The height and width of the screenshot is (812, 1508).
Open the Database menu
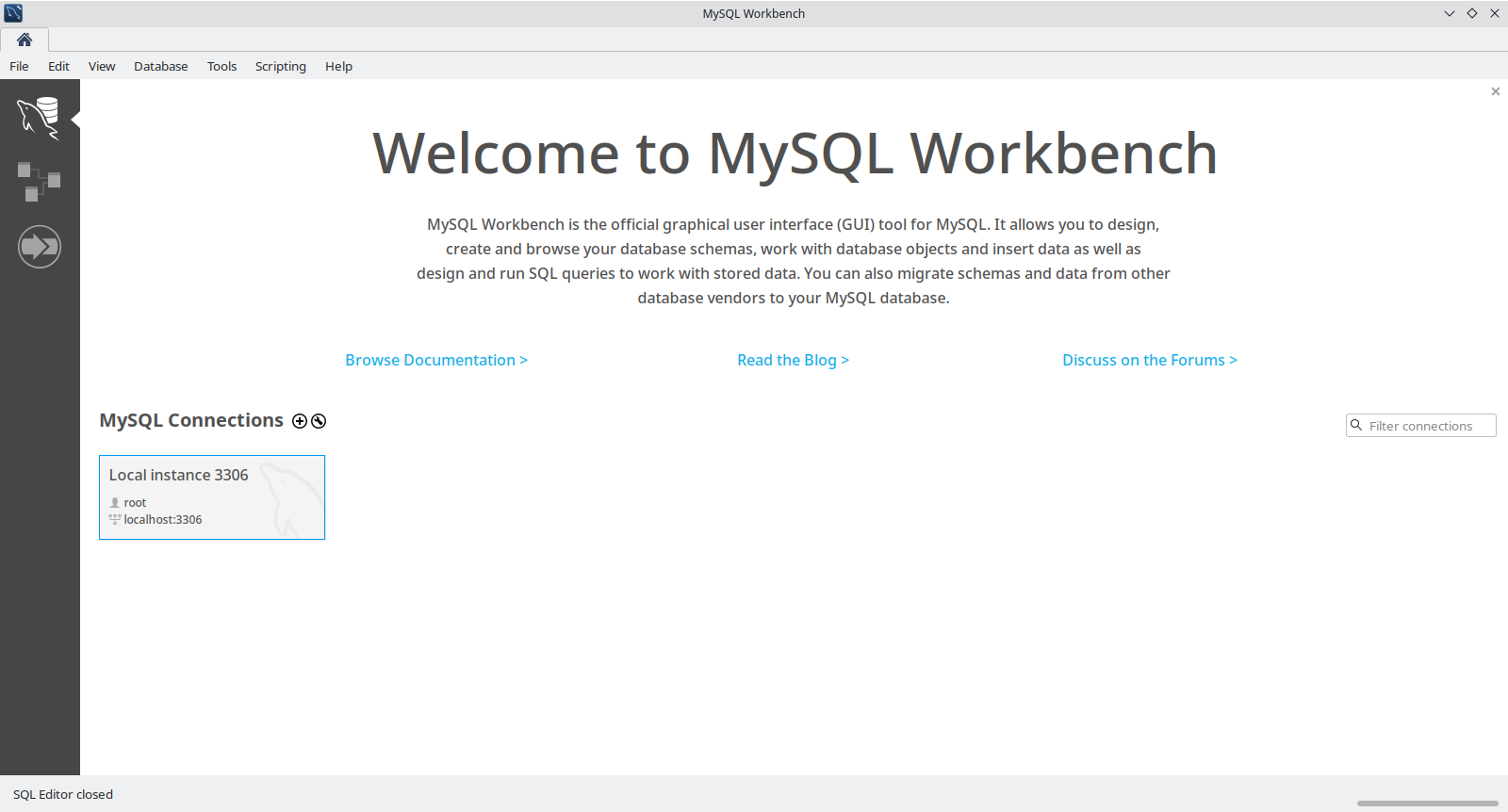coord(160,66)
